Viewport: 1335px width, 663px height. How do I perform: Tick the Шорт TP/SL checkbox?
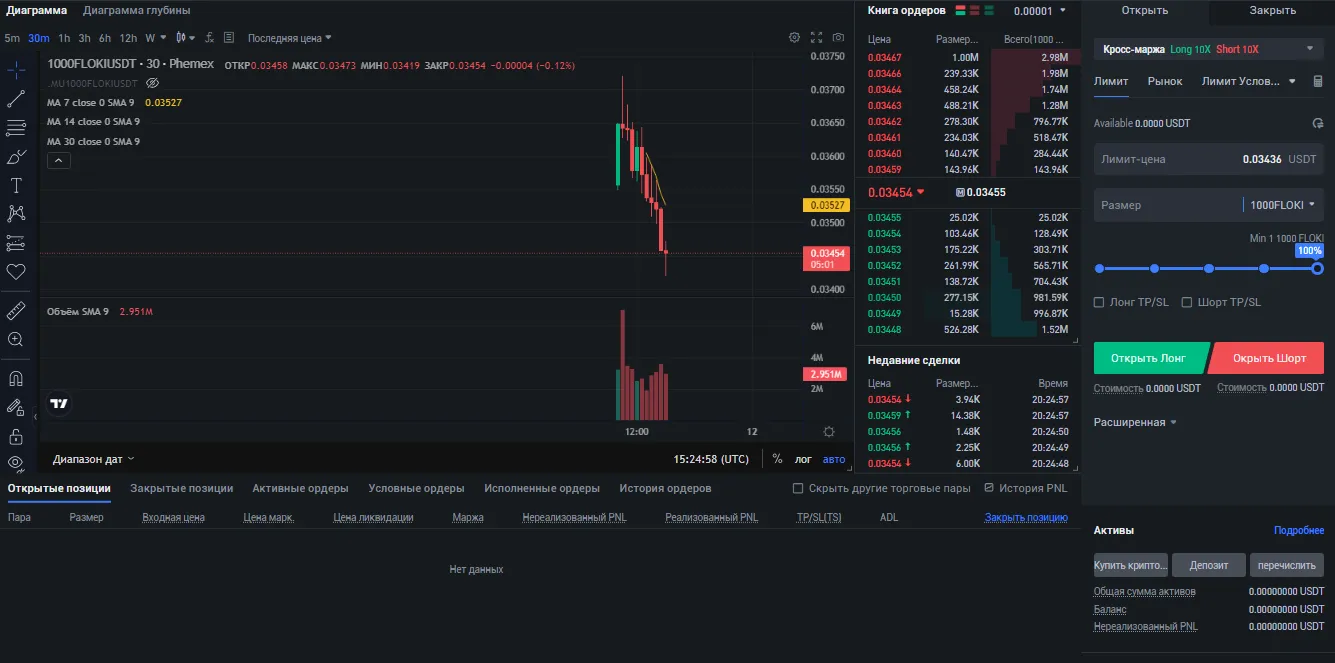1187,302
